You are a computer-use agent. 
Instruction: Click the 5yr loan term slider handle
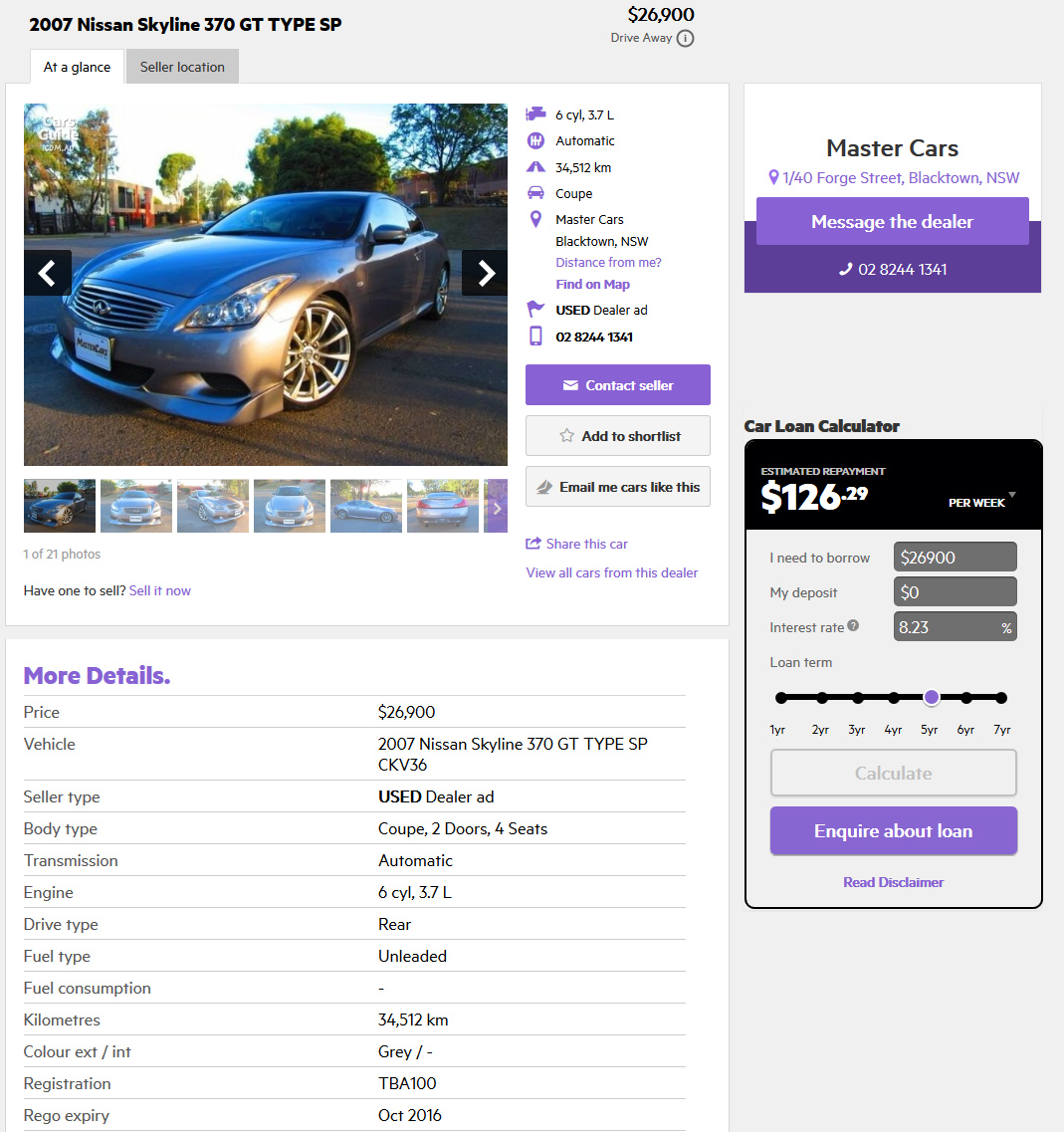pyautogui.click(x=932, y=697)
